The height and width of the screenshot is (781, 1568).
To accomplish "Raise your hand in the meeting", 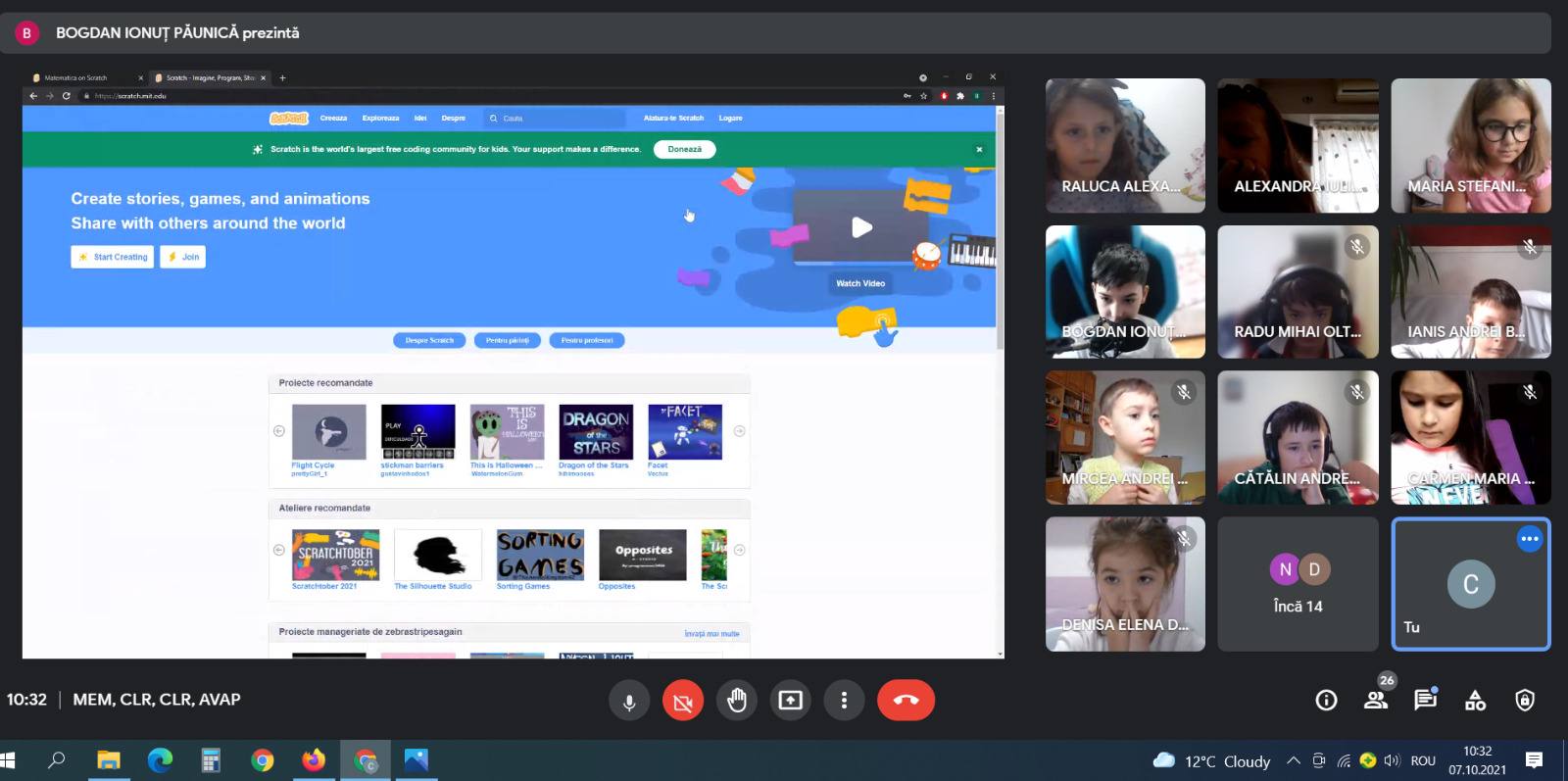I will 737,701.
